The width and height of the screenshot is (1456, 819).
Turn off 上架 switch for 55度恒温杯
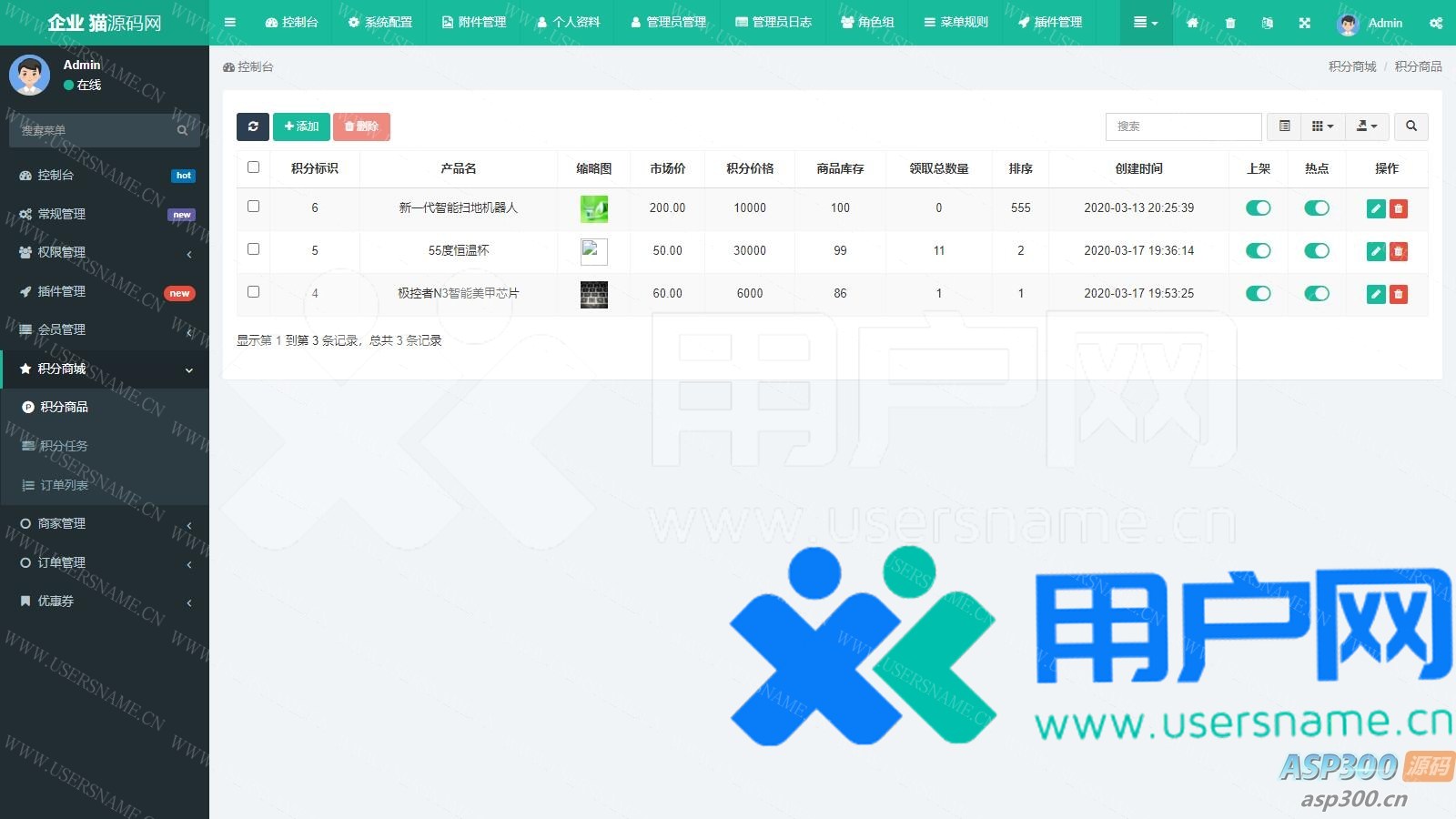point(1258,251)
